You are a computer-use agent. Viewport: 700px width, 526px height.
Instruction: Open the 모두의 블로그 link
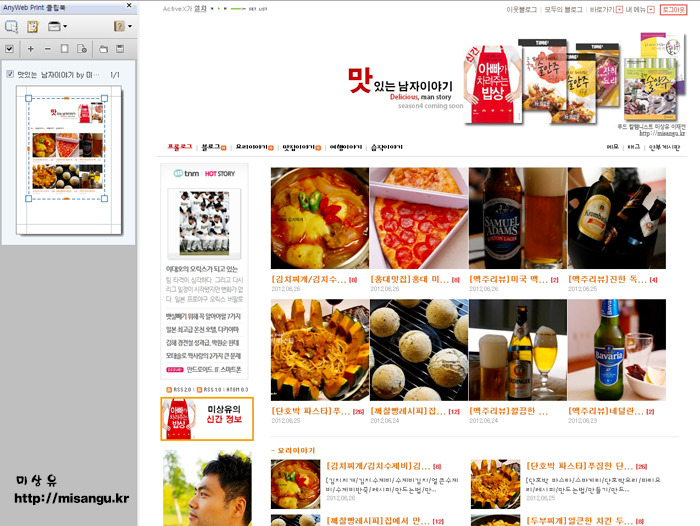tap(563, 9)
